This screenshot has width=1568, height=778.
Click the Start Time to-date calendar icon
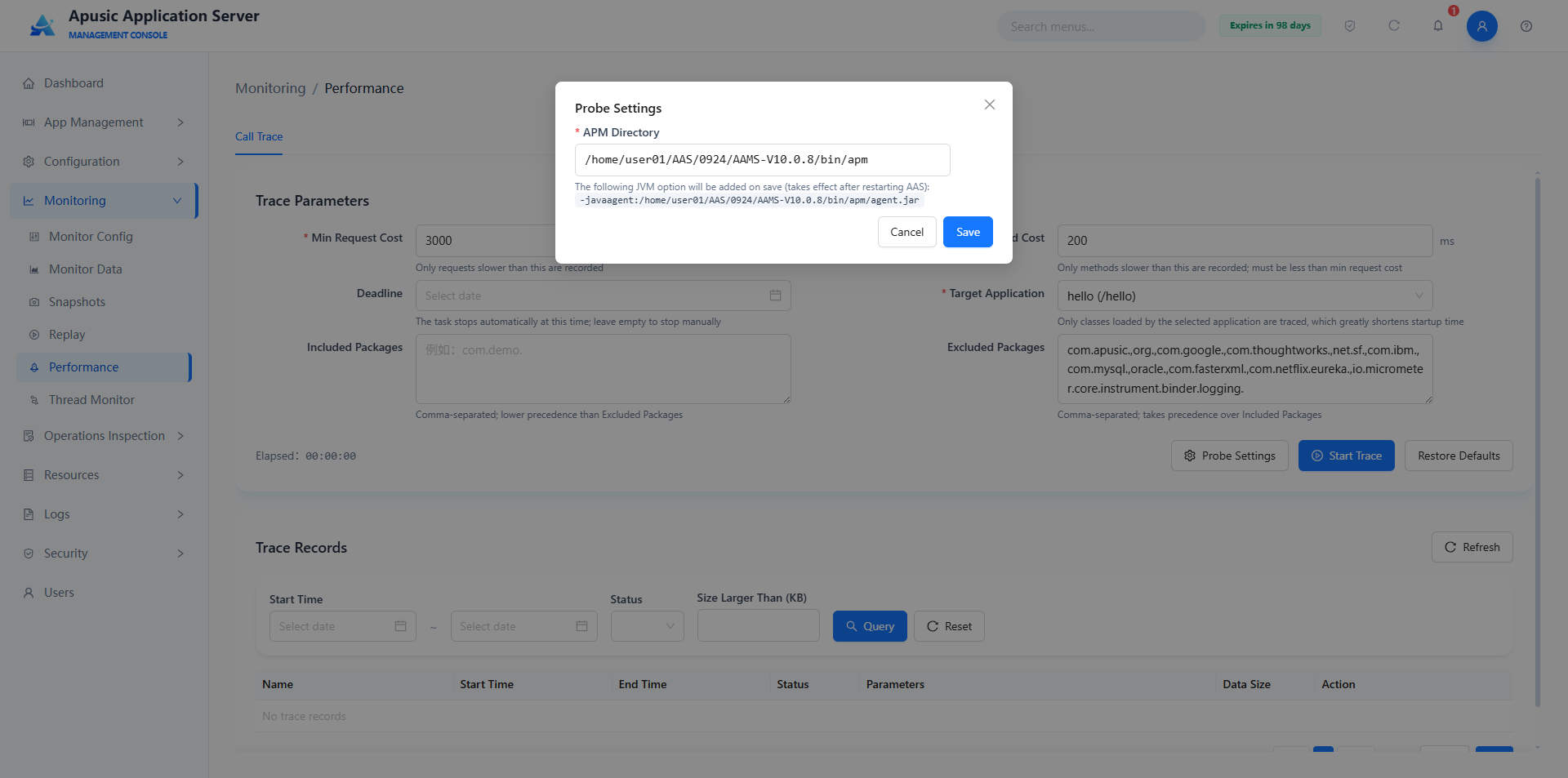581,626
